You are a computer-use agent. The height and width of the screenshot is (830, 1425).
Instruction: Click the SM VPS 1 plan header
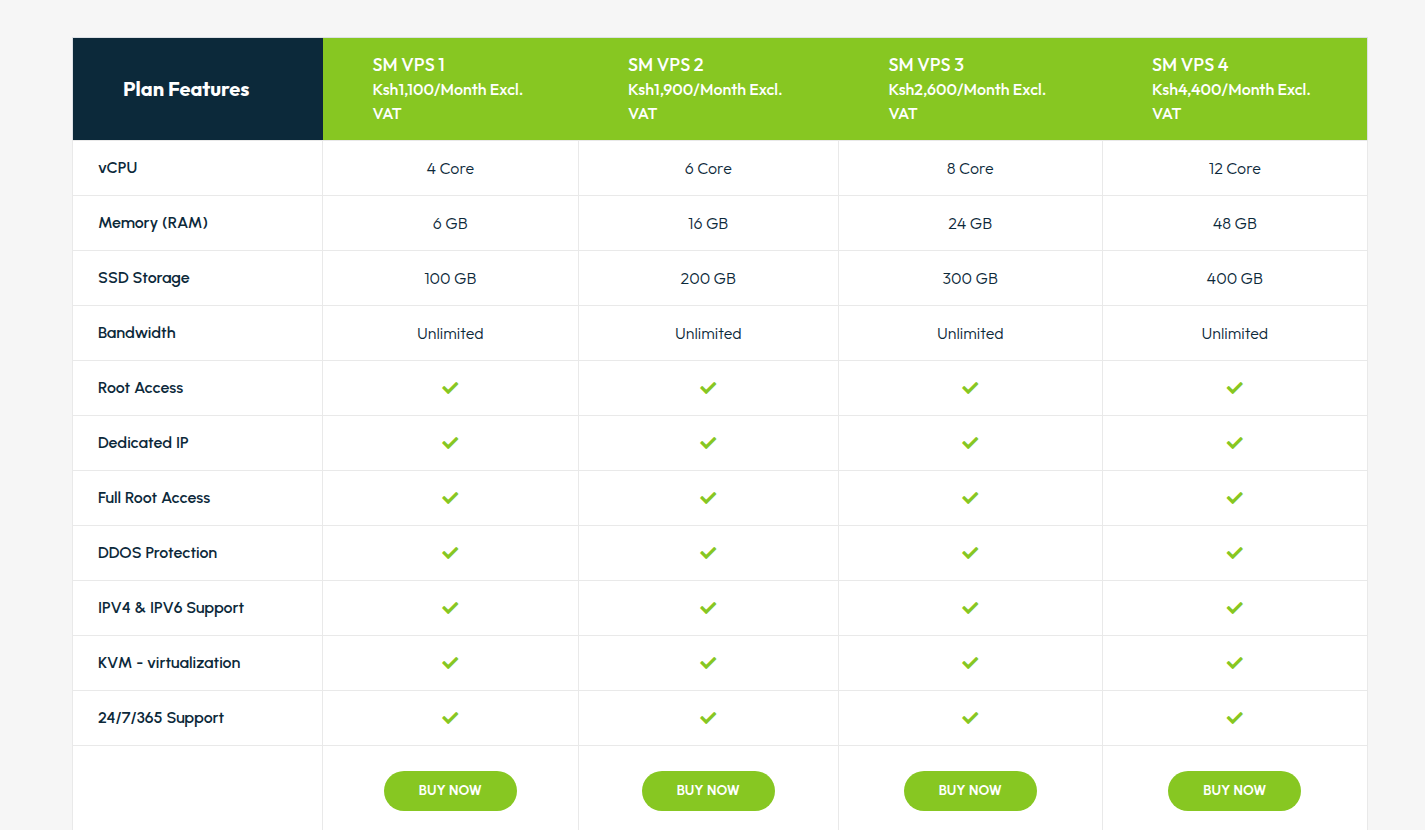(x=450, y=89)
